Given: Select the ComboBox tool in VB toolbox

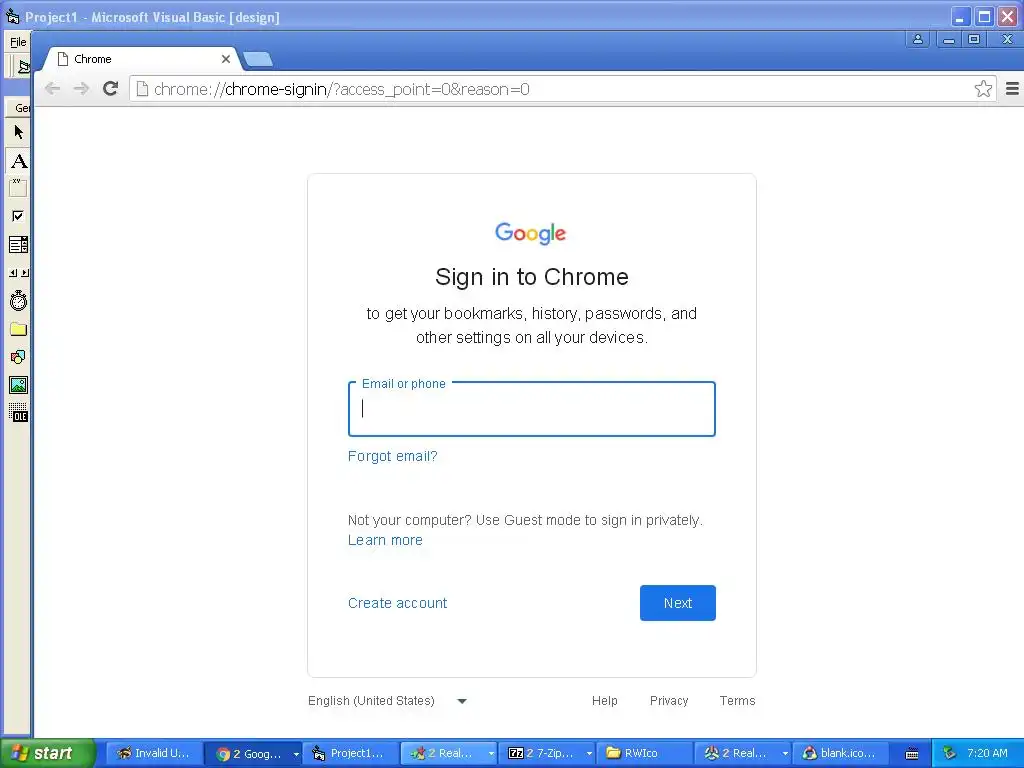Looking at the screenshot, I should (18, 245).
